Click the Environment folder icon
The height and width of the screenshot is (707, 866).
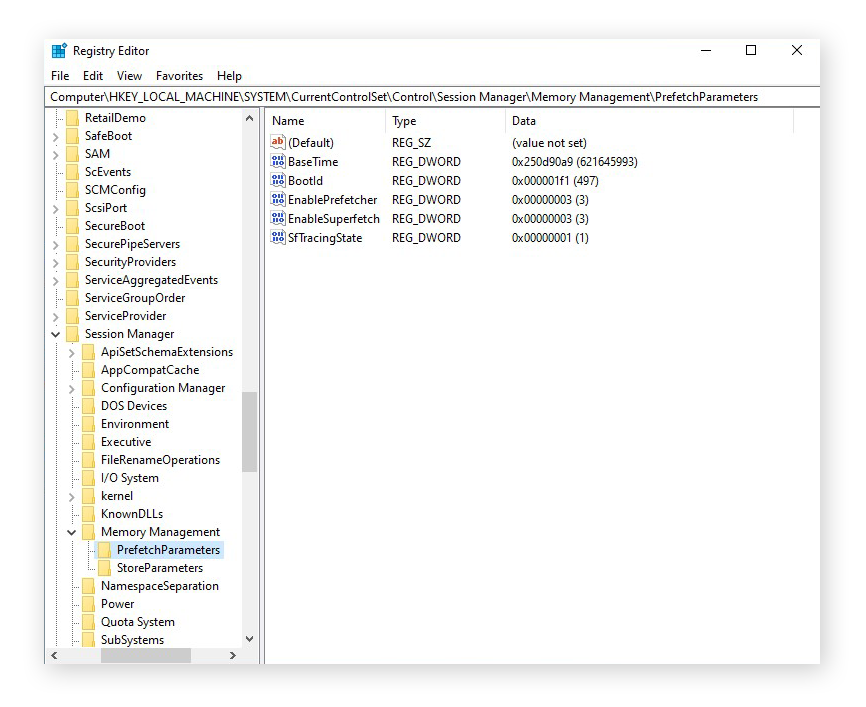point(88,424)
